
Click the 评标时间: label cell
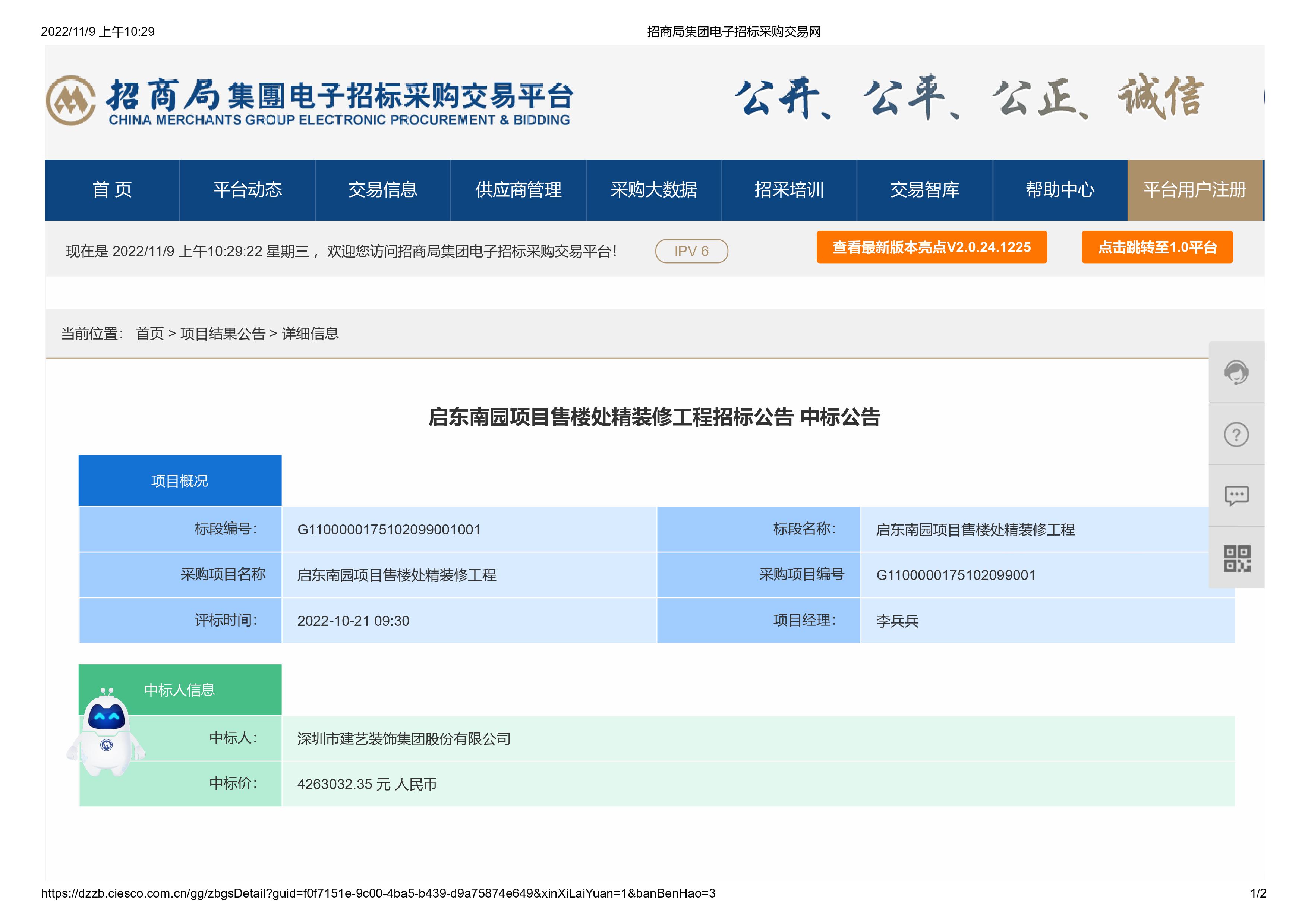(180, 620)
